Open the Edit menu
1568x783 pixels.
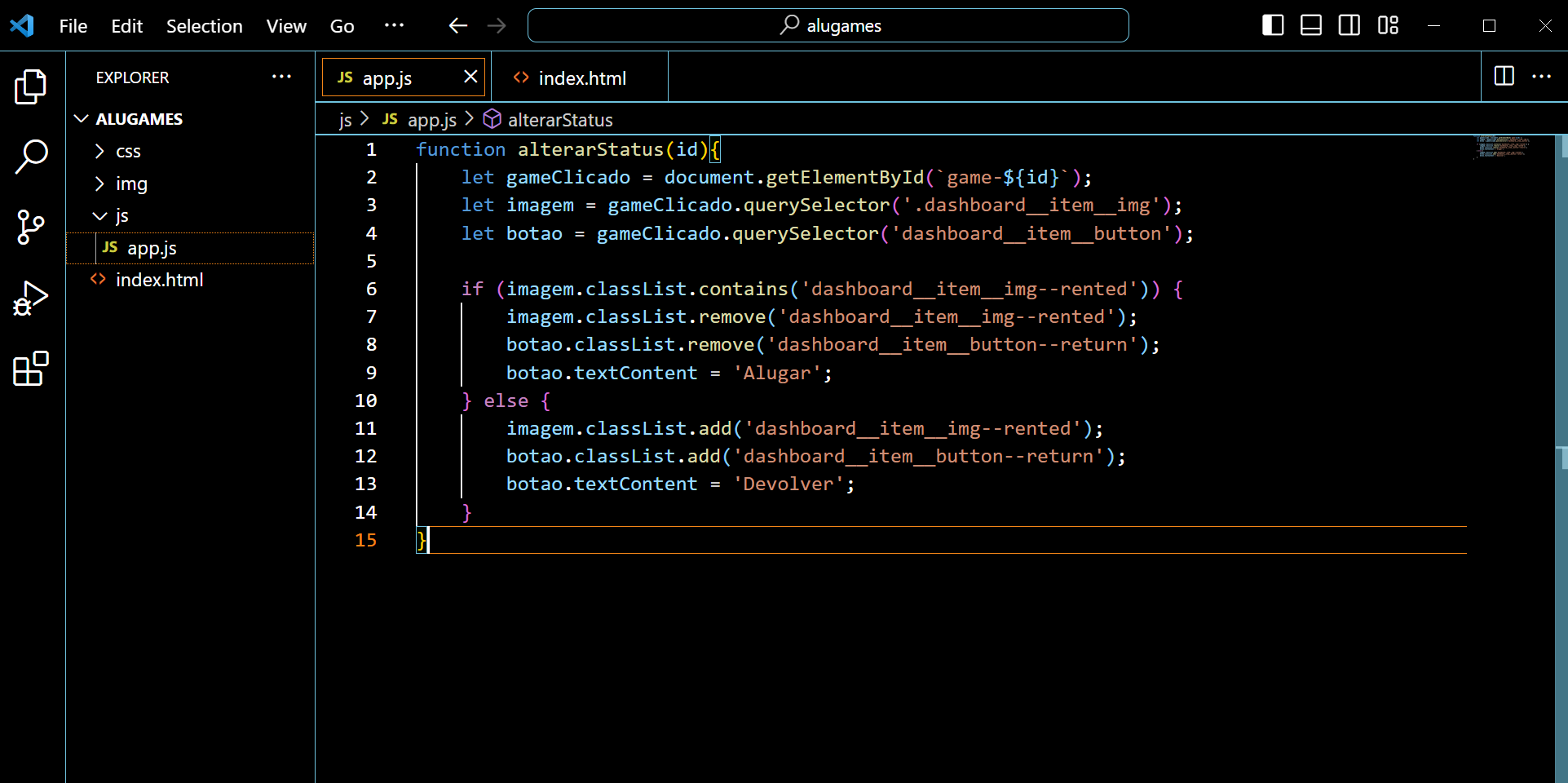click(x=126, y=26)
